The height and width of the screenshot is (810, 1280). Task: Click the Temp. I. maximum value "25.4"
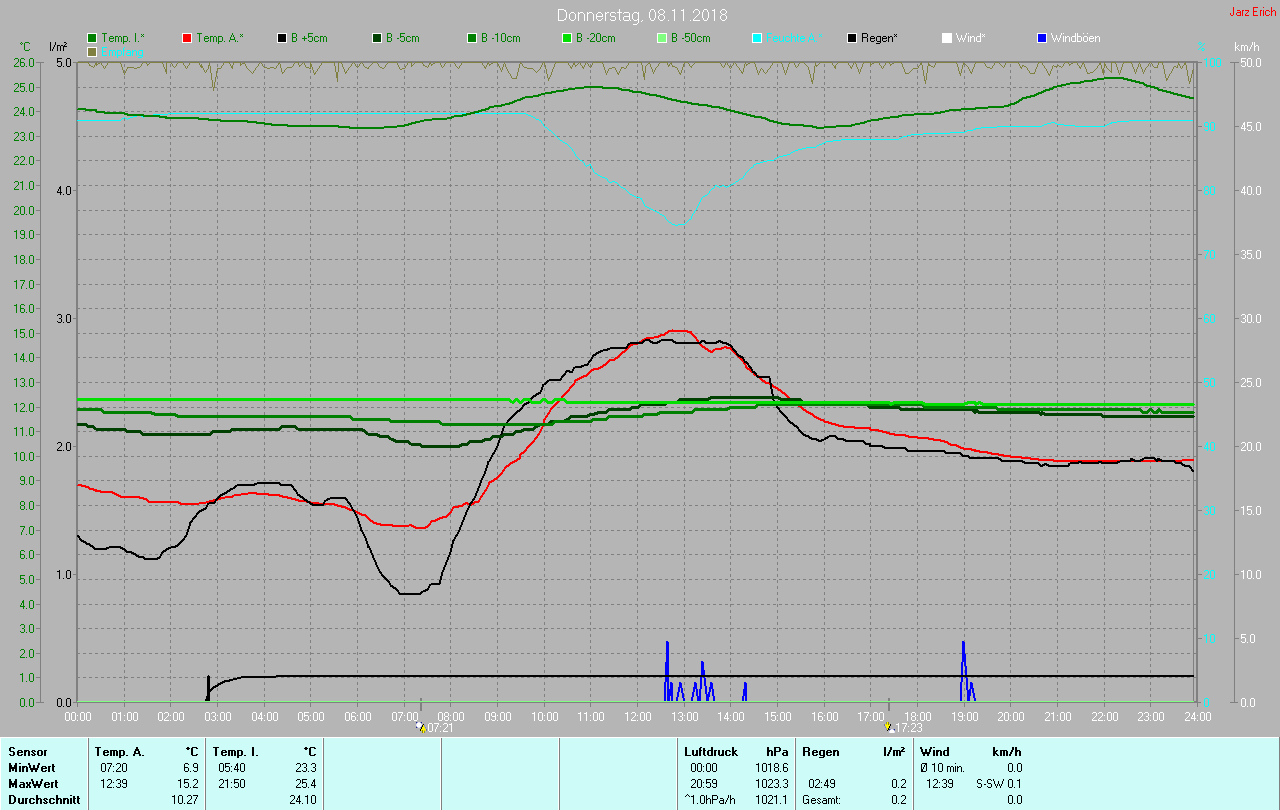click(x=306, y=783)
